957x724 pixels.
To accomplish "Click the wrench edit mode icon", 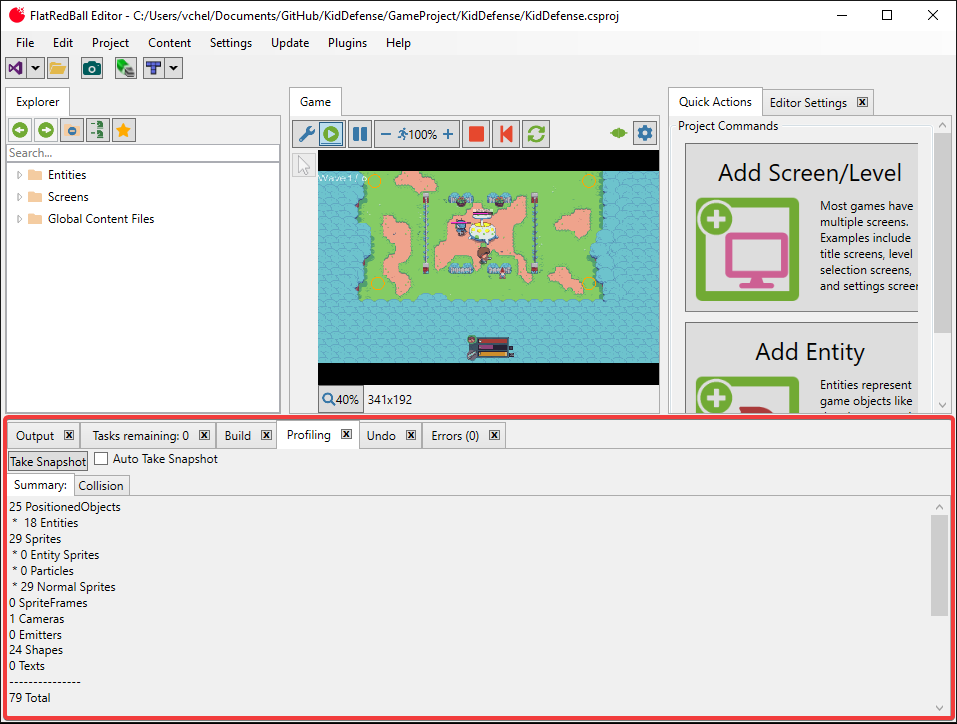I will click(x=306, y=134).
